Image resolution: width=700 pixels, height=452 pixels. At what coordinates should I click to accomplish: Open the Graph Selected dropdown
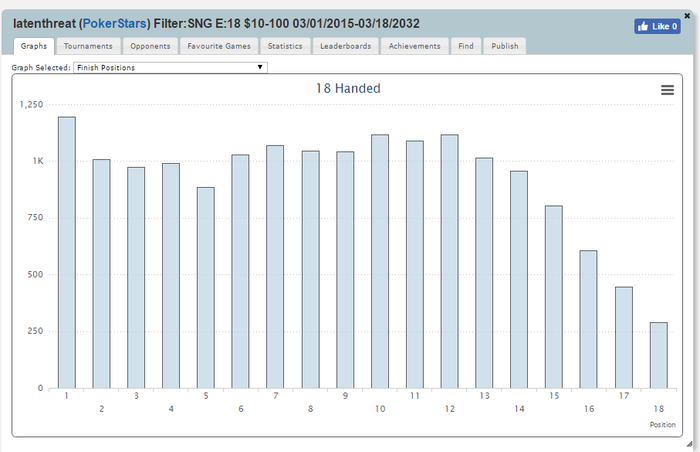click(x=170, y=67)
